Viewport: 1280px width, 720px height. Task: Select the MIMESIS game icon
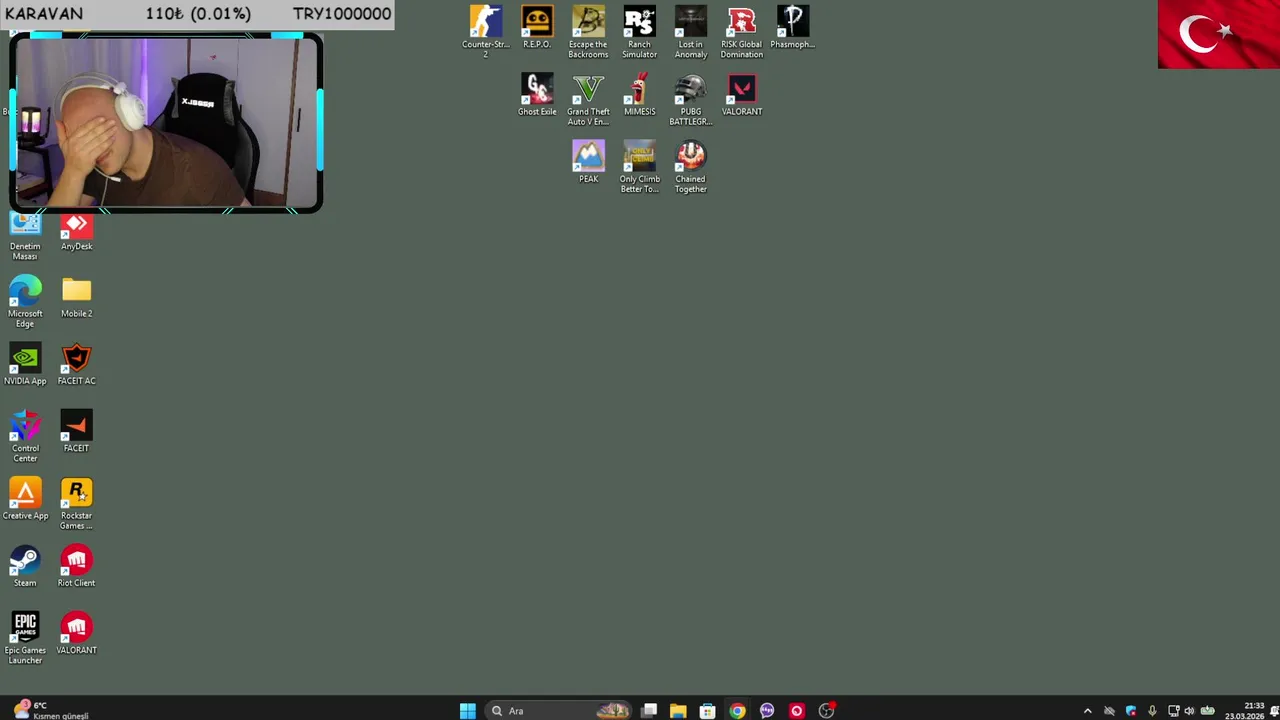click(x=639, y=95)
